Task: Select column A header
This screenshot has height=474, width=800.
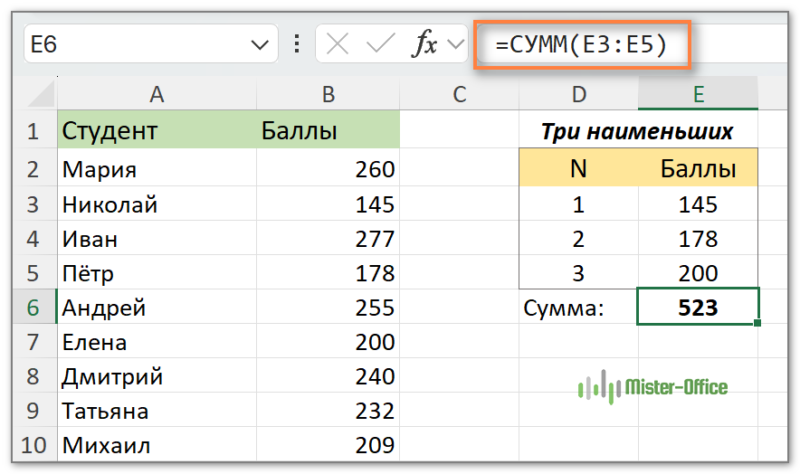Action: 156,94
